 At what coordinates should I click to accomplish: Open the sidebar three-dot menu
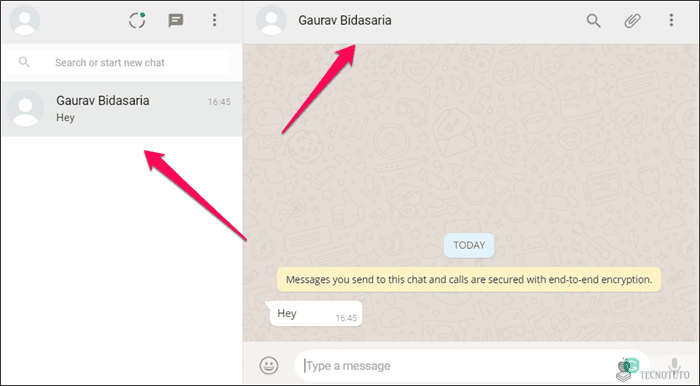(214, 20)
